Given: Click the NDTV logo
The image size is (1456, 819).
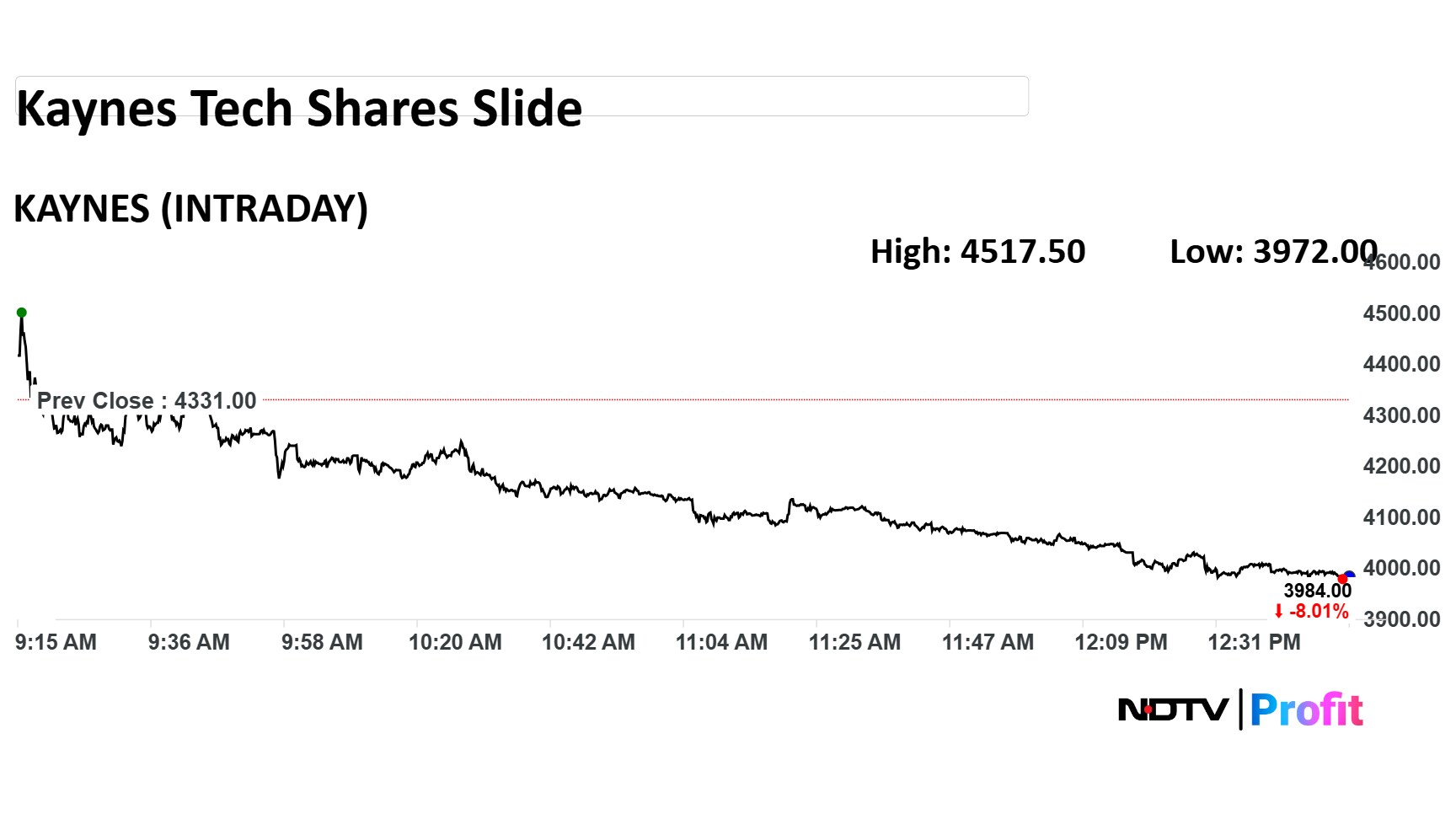Looking at the screenshot, I should click(1173, 709).
